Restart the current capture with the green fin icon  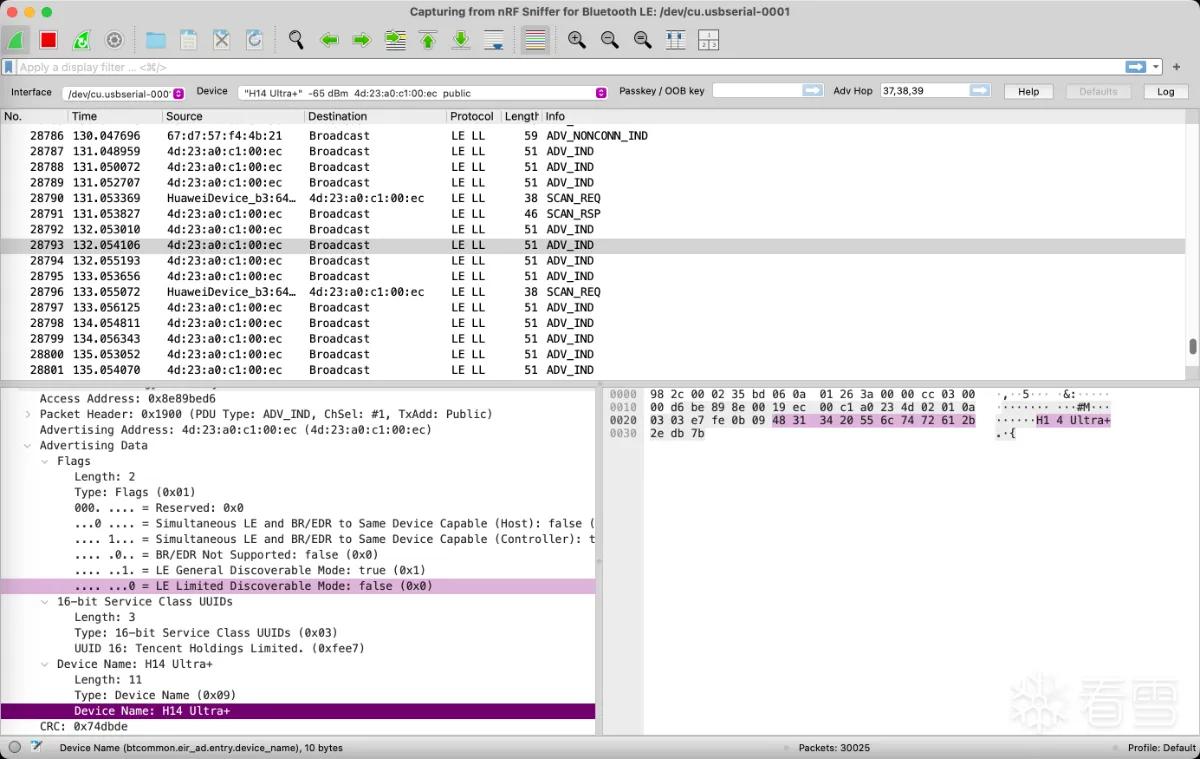click(82, 40)
